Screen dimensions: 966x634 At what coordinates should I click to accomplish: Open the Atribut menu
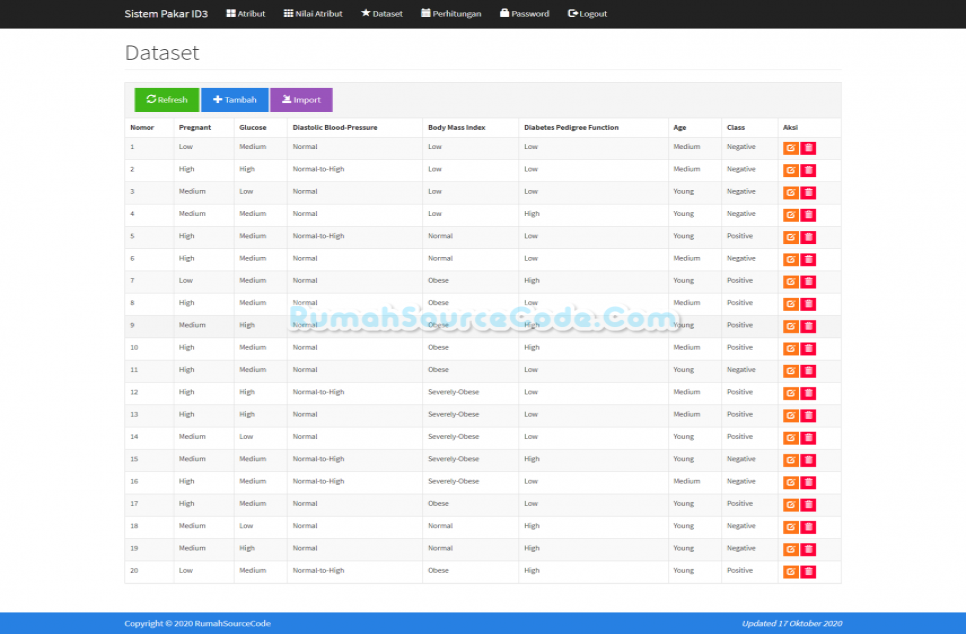pyautogui.click(x=246, y=14)
